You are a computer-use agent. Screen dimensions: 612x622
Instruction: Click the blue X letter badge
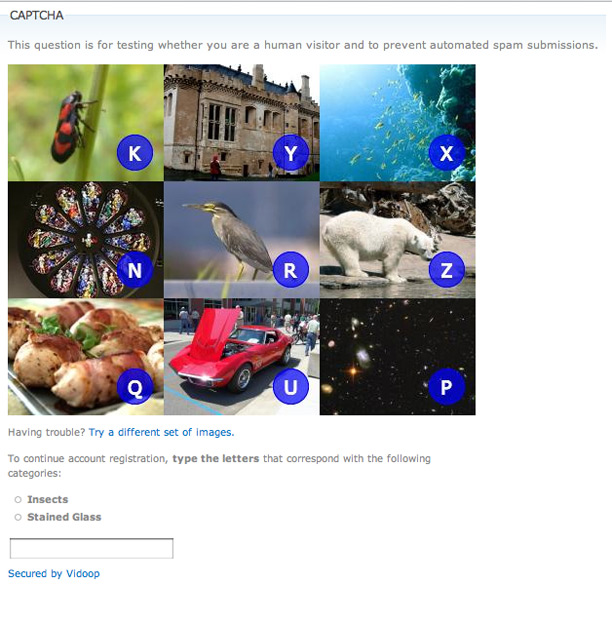tap(447, 153)
